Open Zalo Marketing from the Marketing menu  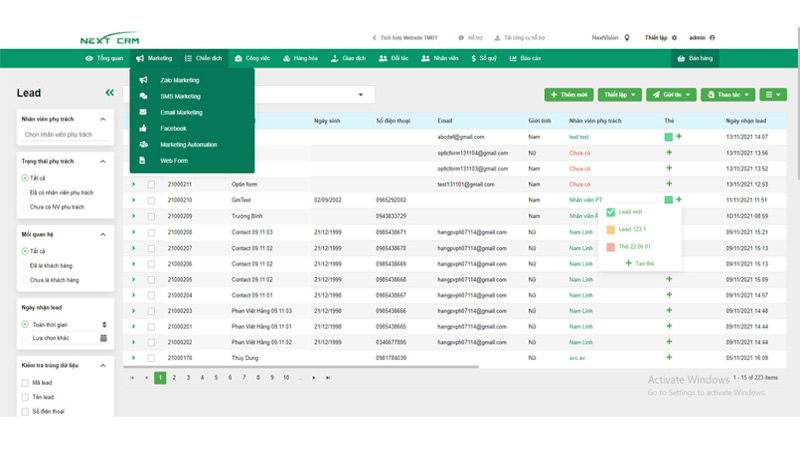[x=180, y=80]
